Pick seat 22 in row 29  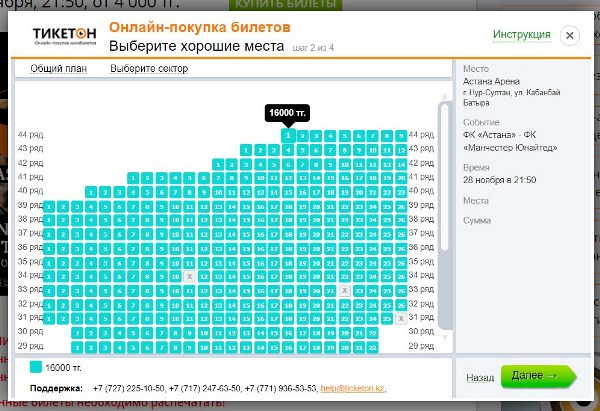373,346
